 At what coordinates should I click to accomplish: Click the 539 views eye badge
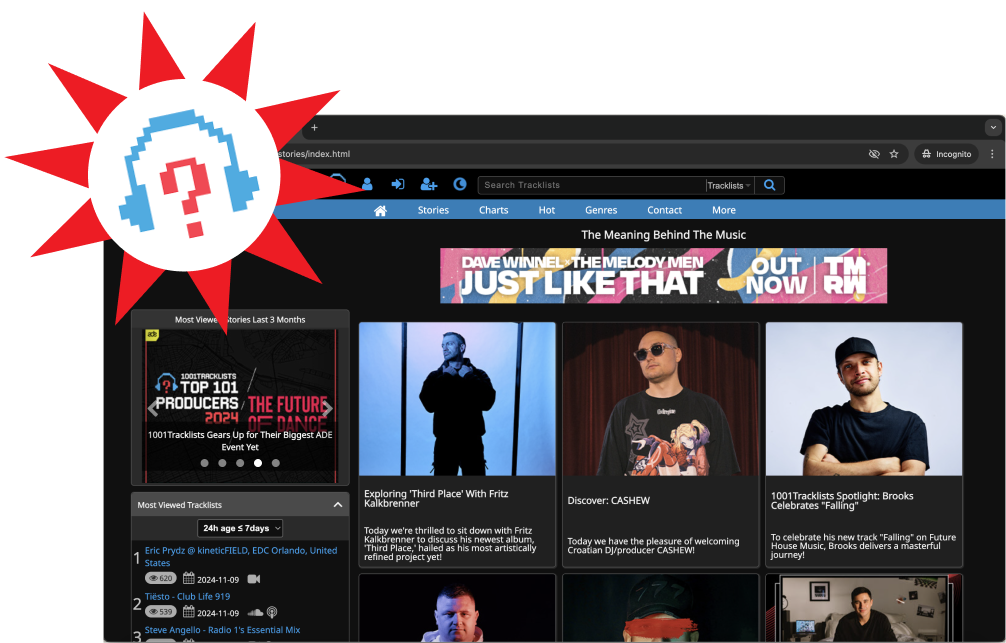pyautogui.click(x=161, y=612)
